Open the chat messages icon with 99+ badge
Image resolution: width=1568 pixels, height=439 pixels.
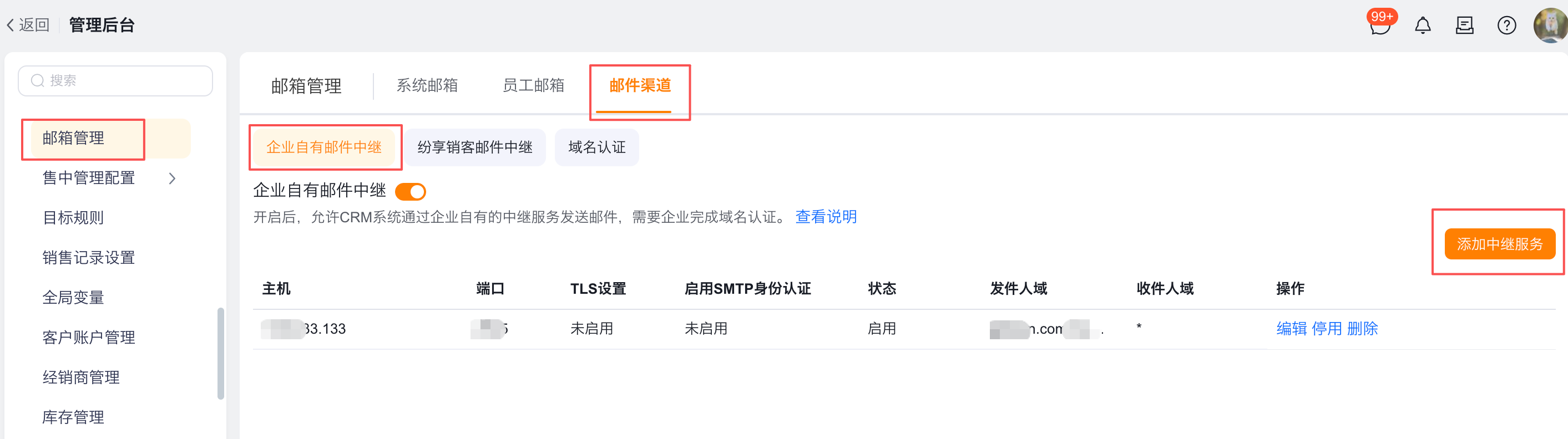(1380, 26)
